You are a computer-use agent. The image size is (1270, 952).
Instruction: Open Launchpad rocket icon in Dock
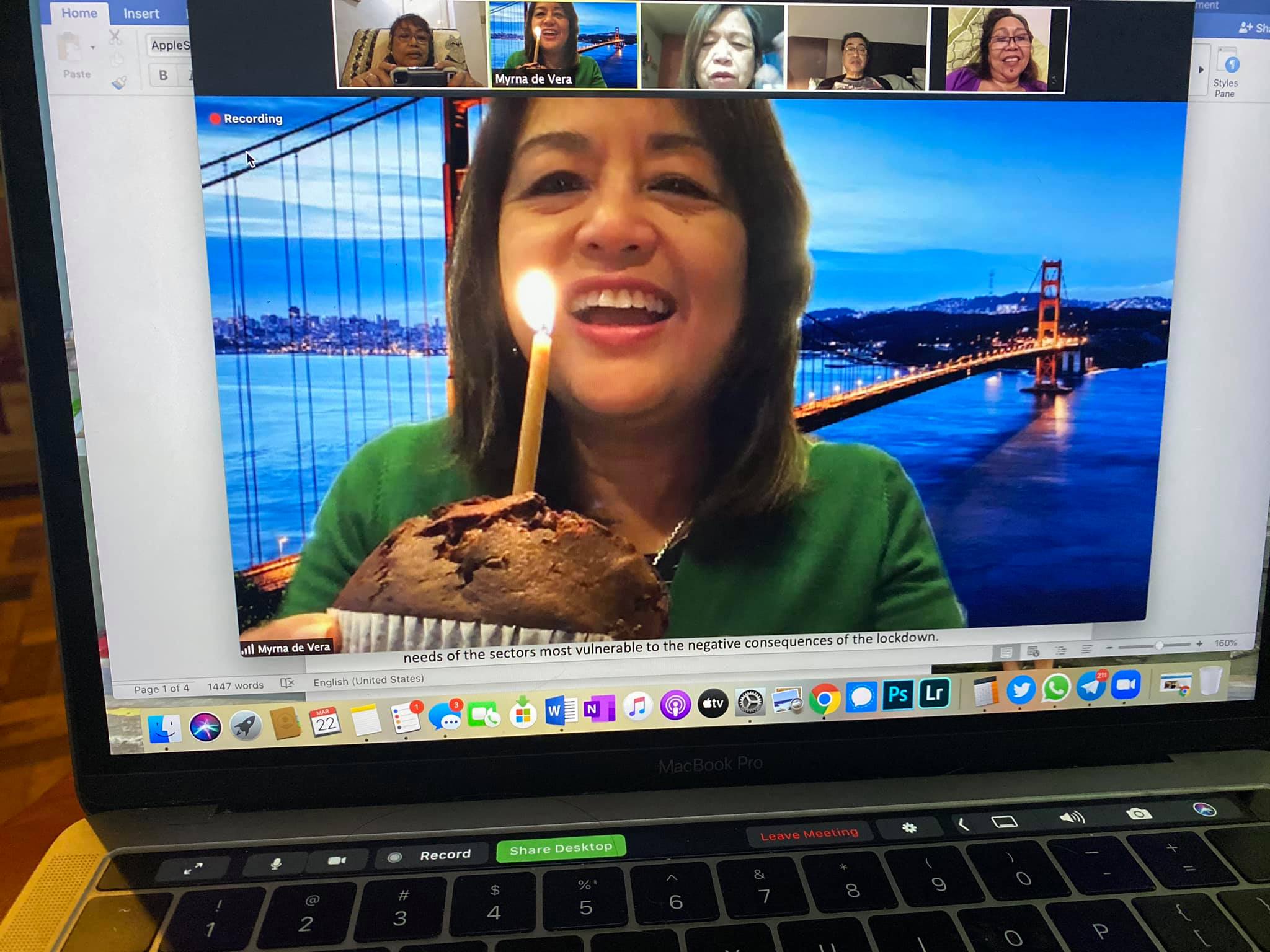[x=246, y=725]
